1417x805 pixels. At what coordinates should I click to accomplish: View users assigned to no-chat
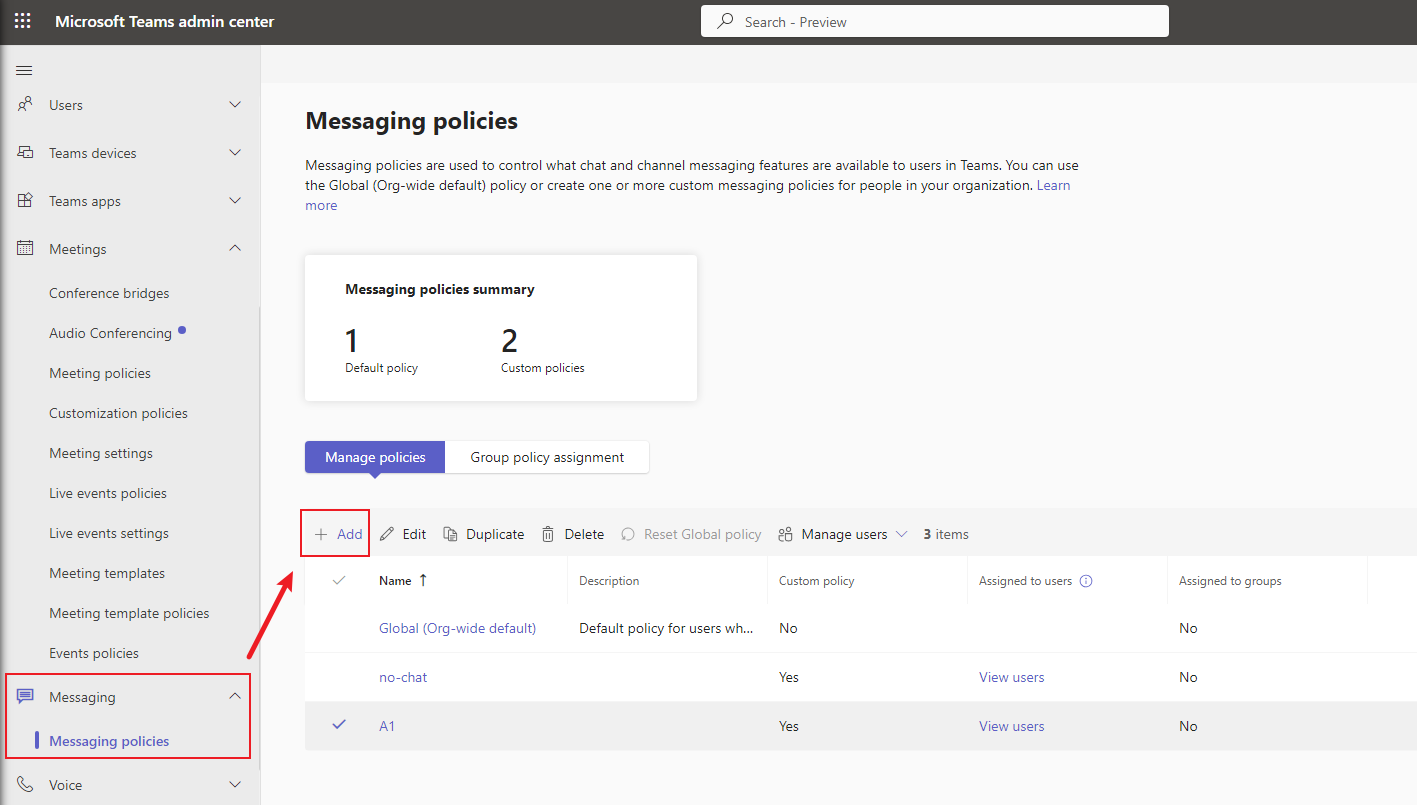(1011, 677)
